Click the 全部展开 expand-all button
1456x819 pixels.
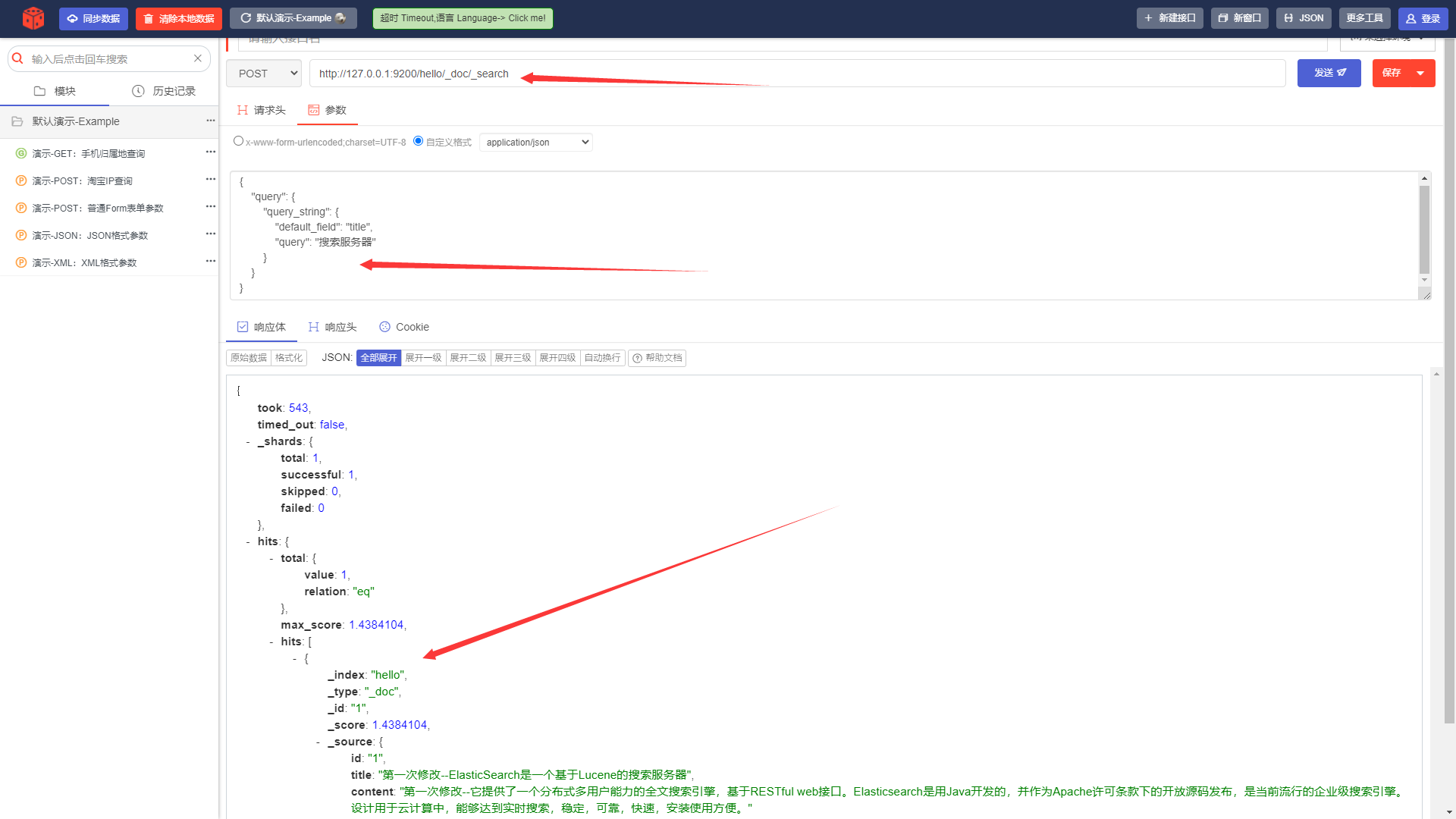pyautogui.click(x=378, y=357)
